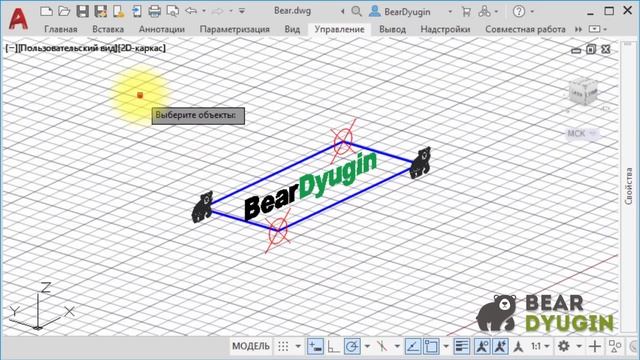
Task: Open Customize Quick Access Toolbar dropdown
Action: [x=242, y=11]
